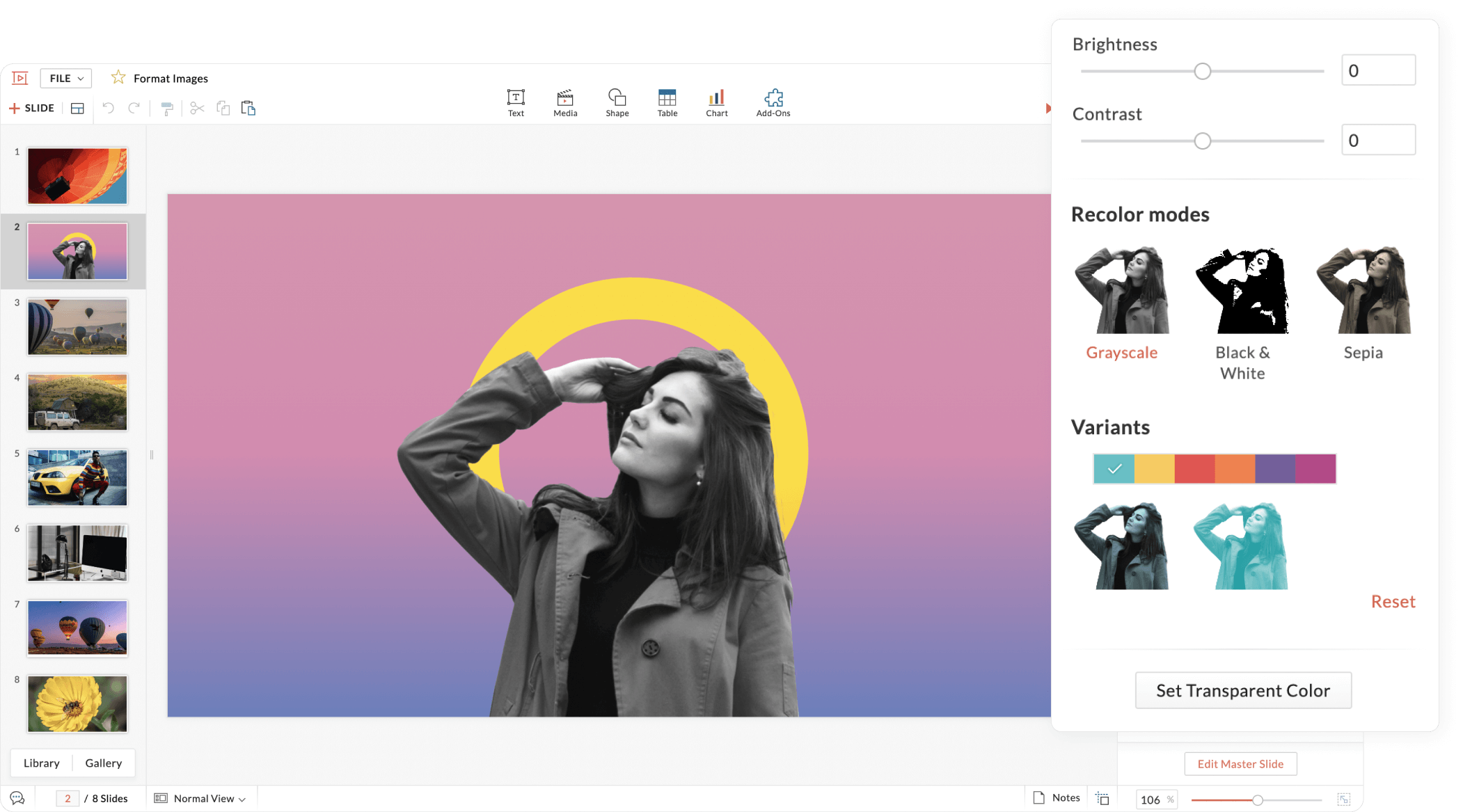
Task: Select the Grayscale recolor mode
Action: (1121, 291)
